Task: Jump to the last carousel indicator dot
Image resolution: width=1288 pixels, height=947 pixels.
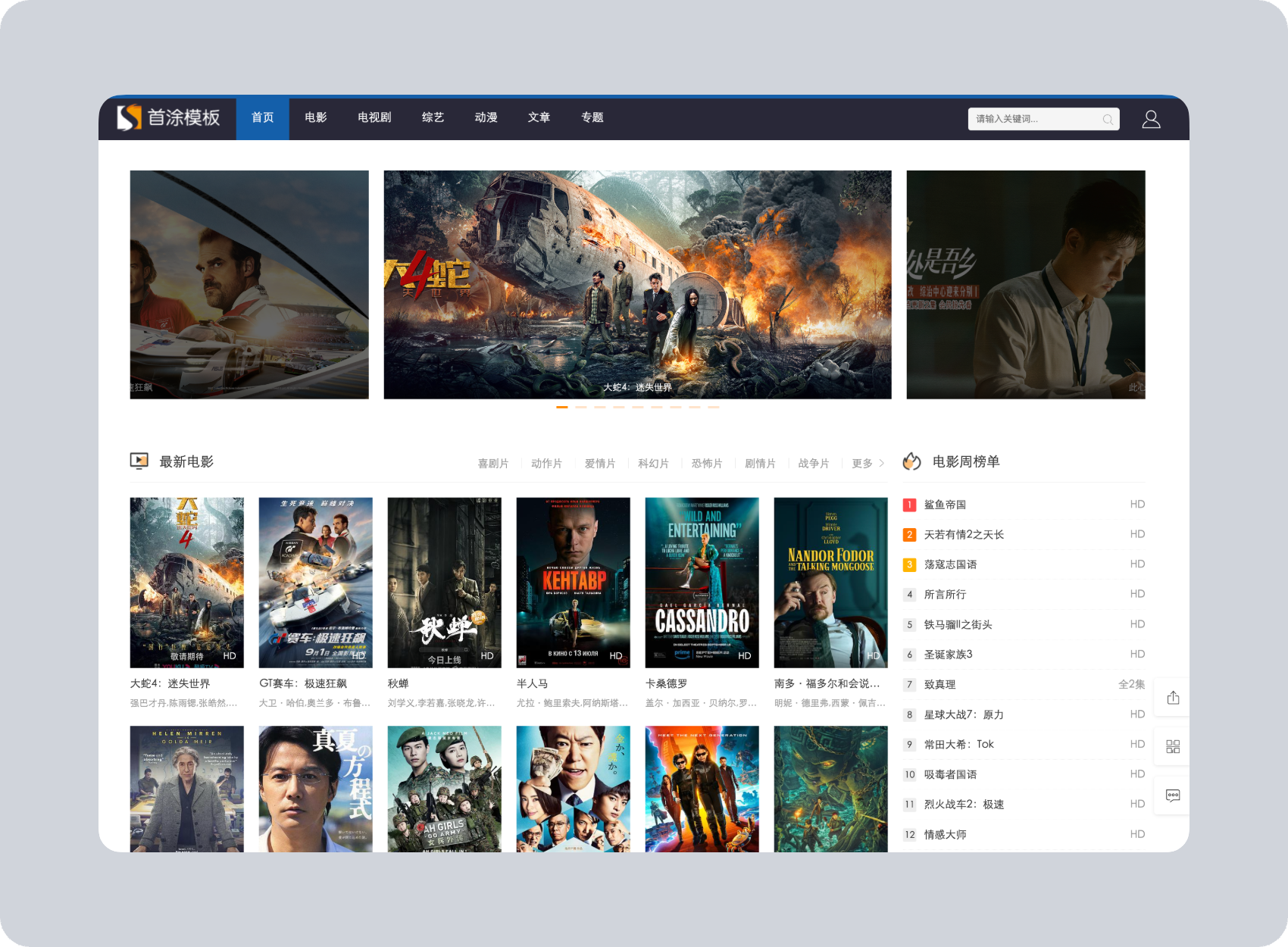Action: click(714, 408)
